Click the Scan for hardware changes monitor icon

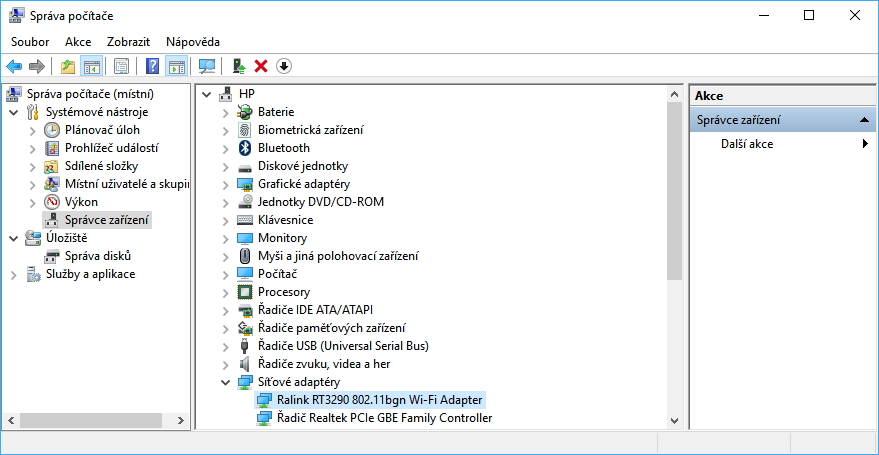point(207,67)
